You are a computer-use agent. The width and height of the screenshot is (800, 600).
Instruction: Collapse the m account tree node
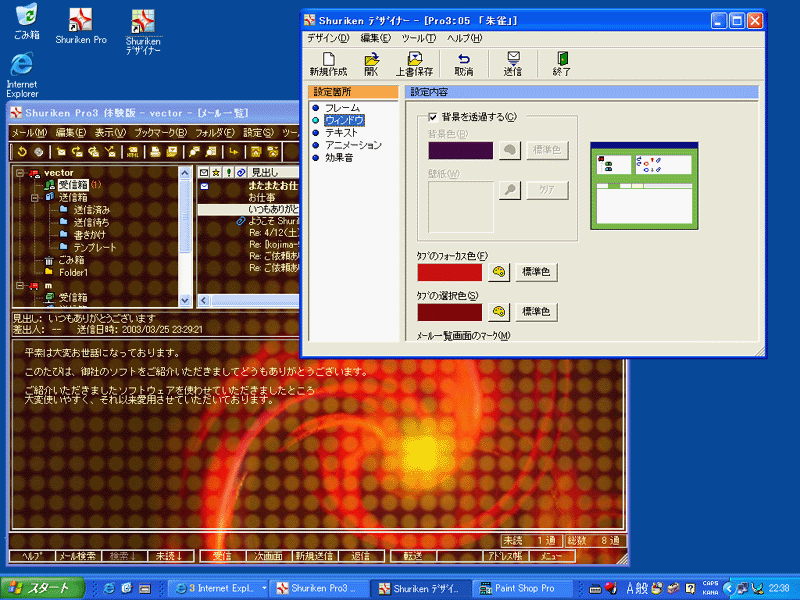tap(20, 286)
